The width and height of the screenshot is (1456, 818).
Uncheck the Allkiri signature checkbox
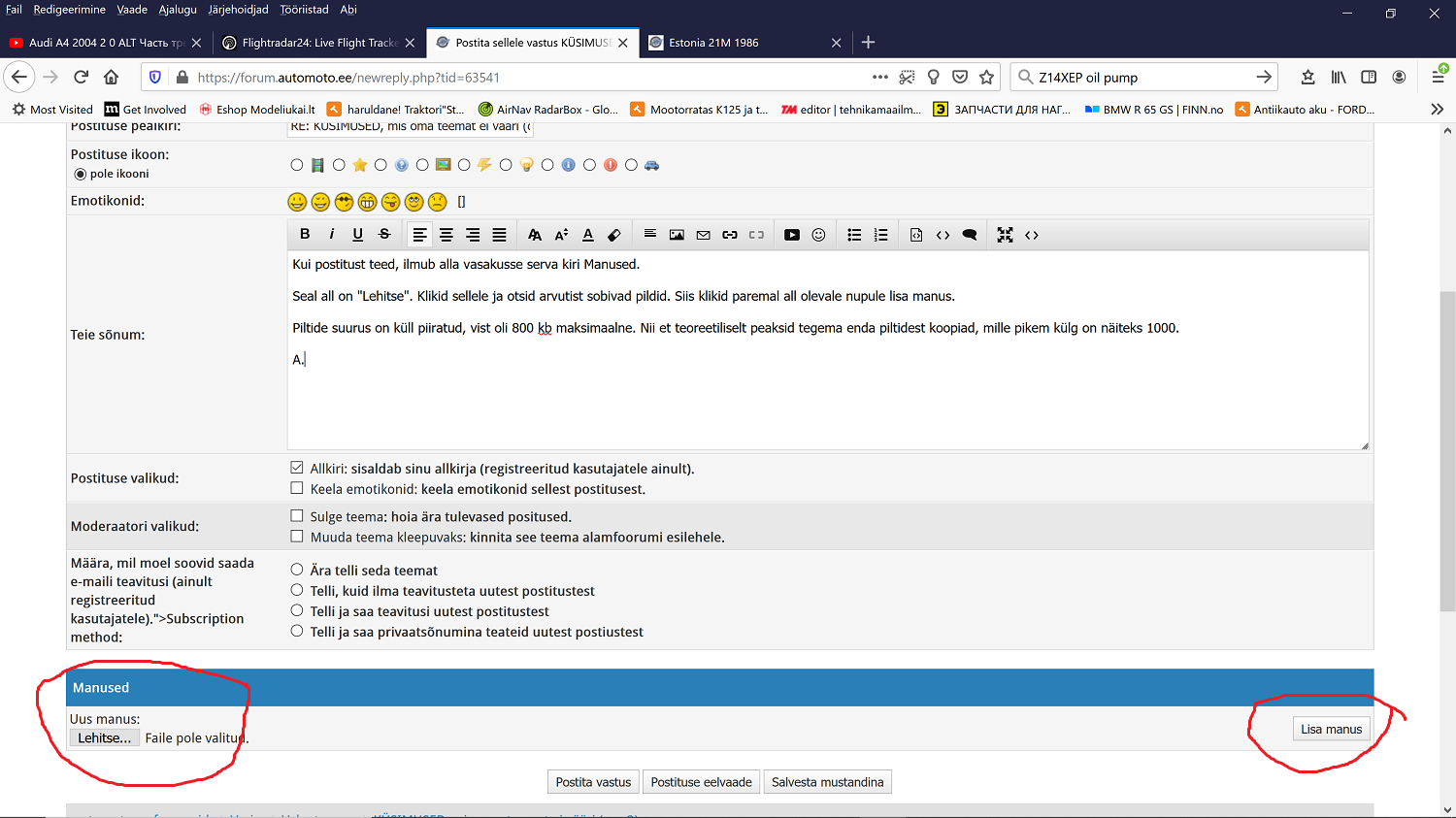(x=297, y=468)
